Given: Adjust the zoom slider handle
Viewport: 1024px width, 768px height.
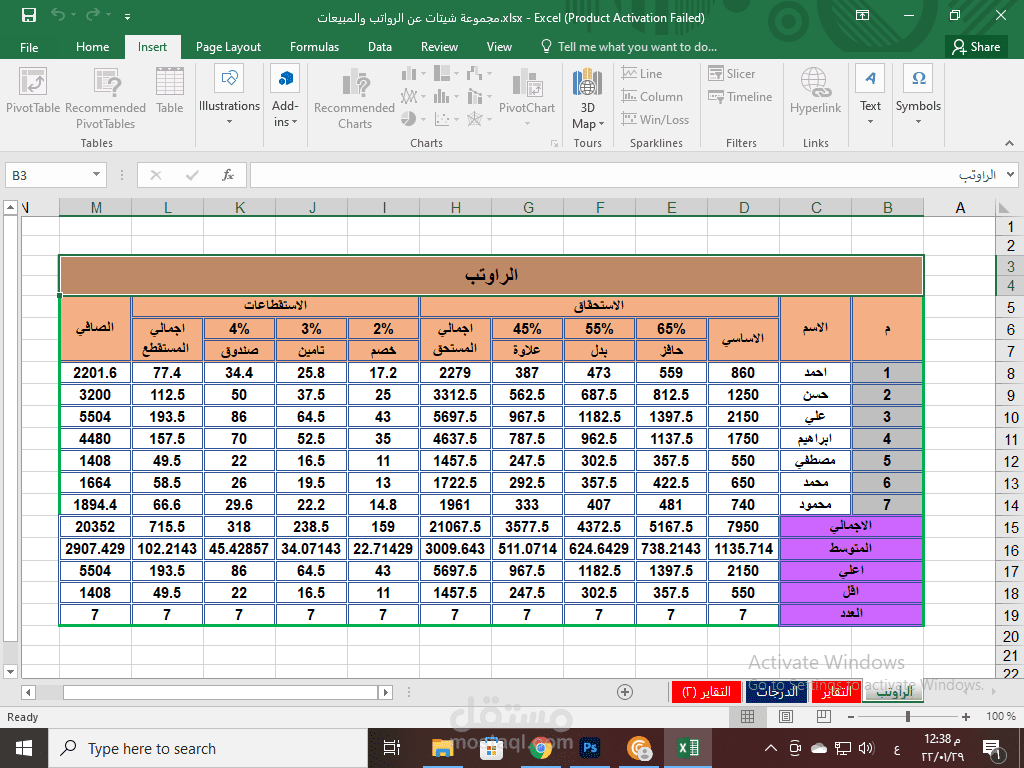Looking at the screenshot, I should [x=908, y=716].
